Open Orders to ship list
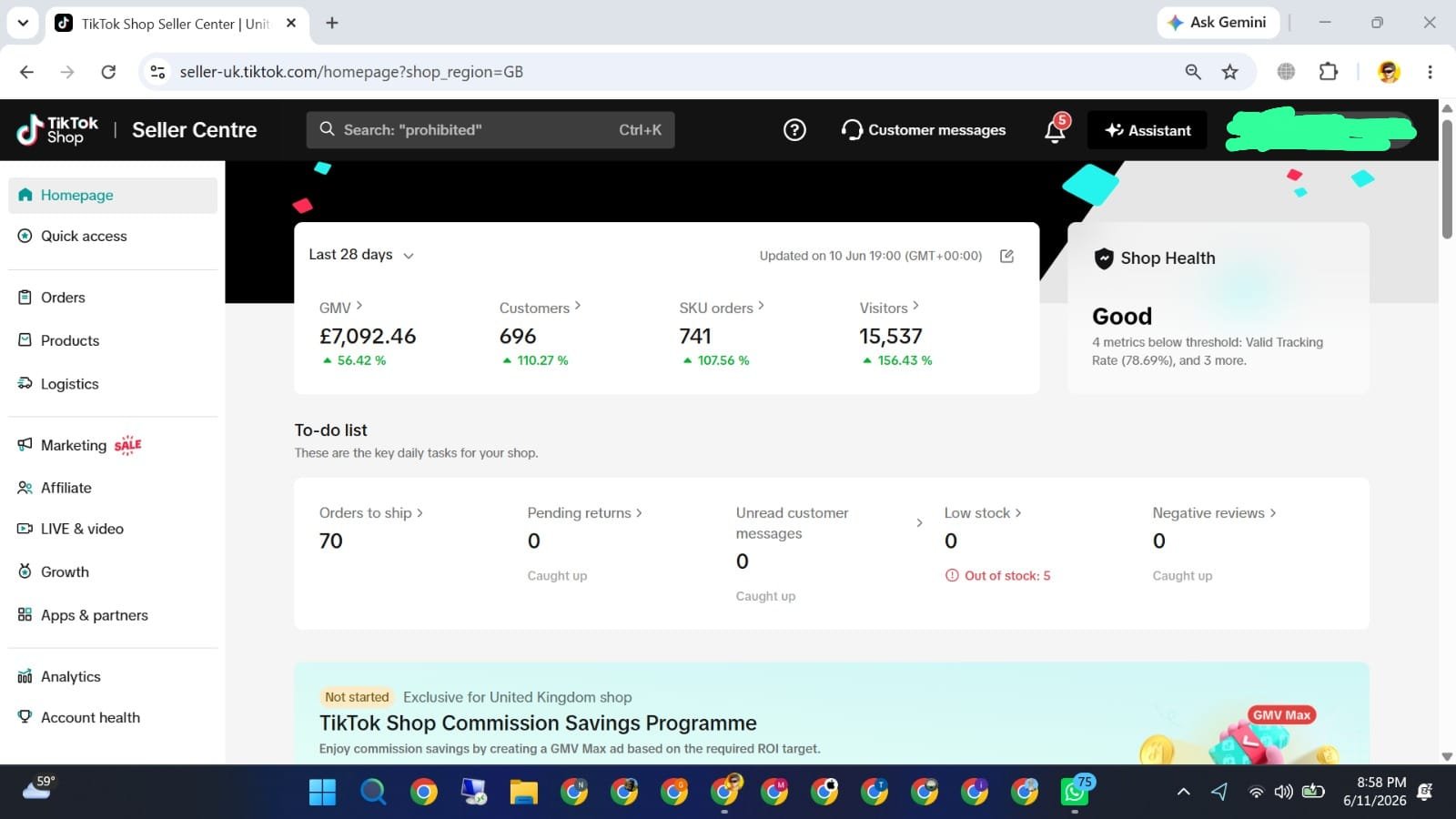Viewport: 1456px width, 819px height. click(370, 513)
